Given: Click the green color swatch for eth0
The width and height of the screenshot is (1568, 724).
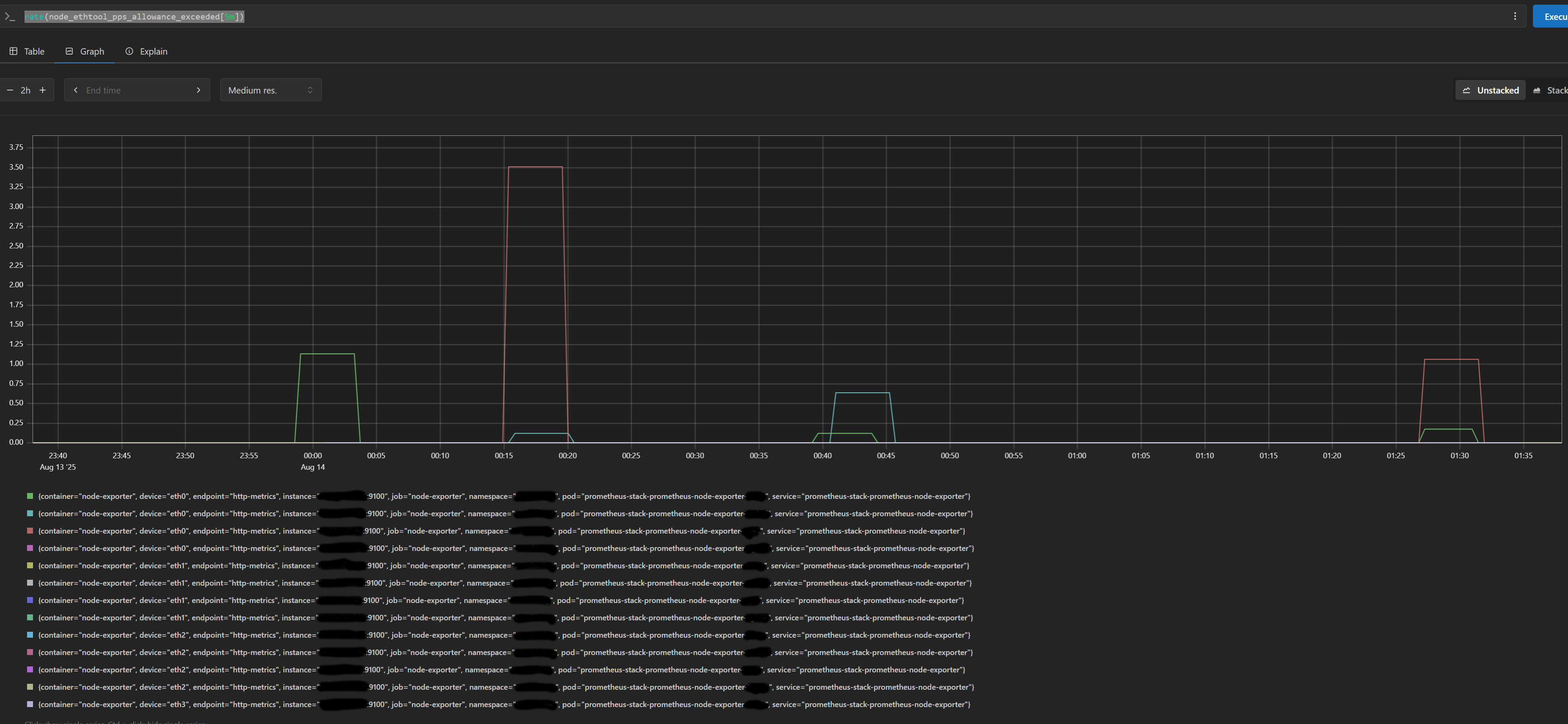Looking at the screenshot, I should (x=29, y=496).
